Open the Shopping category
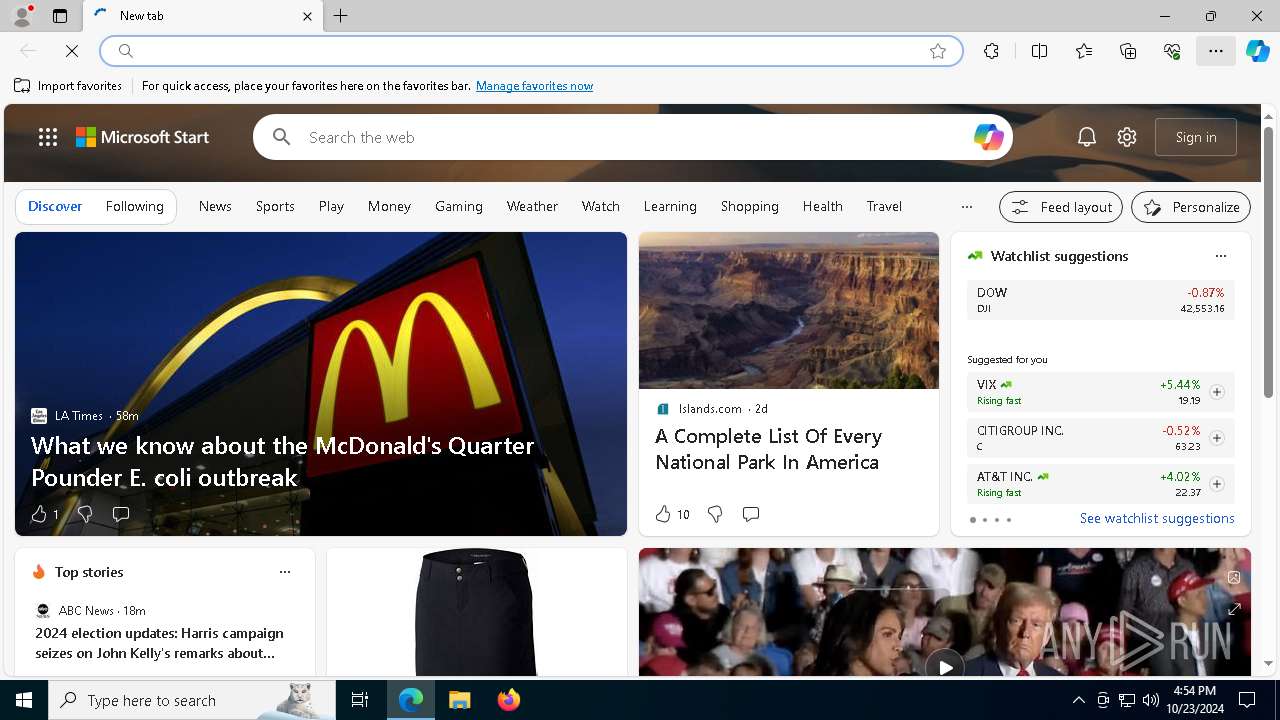 (x=749, y=206)
